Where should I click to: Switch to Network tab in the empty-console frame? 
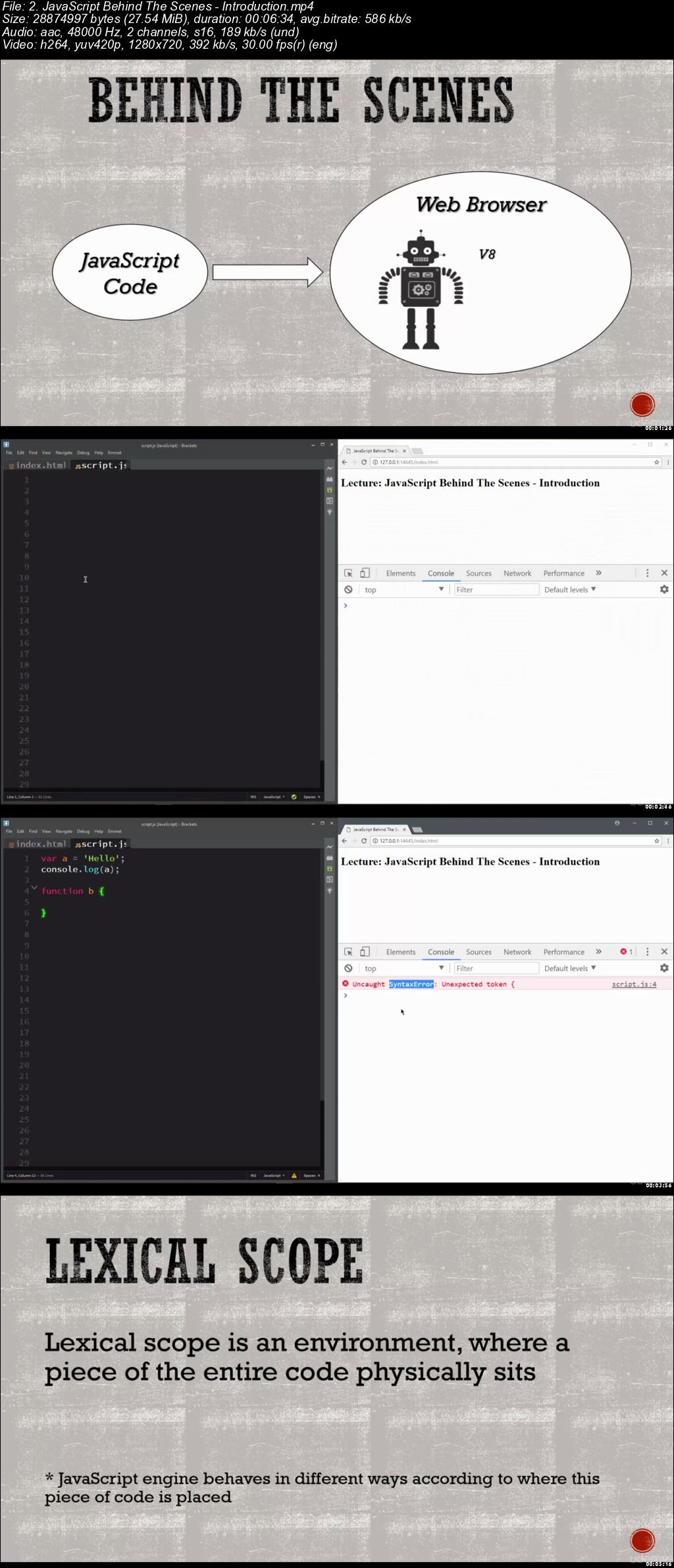point(517,573)
